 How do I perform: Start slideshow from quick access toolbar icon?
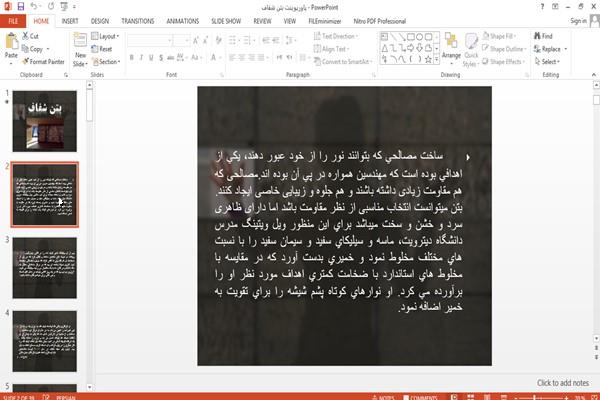pyautogui.click(x=64, y=7)
